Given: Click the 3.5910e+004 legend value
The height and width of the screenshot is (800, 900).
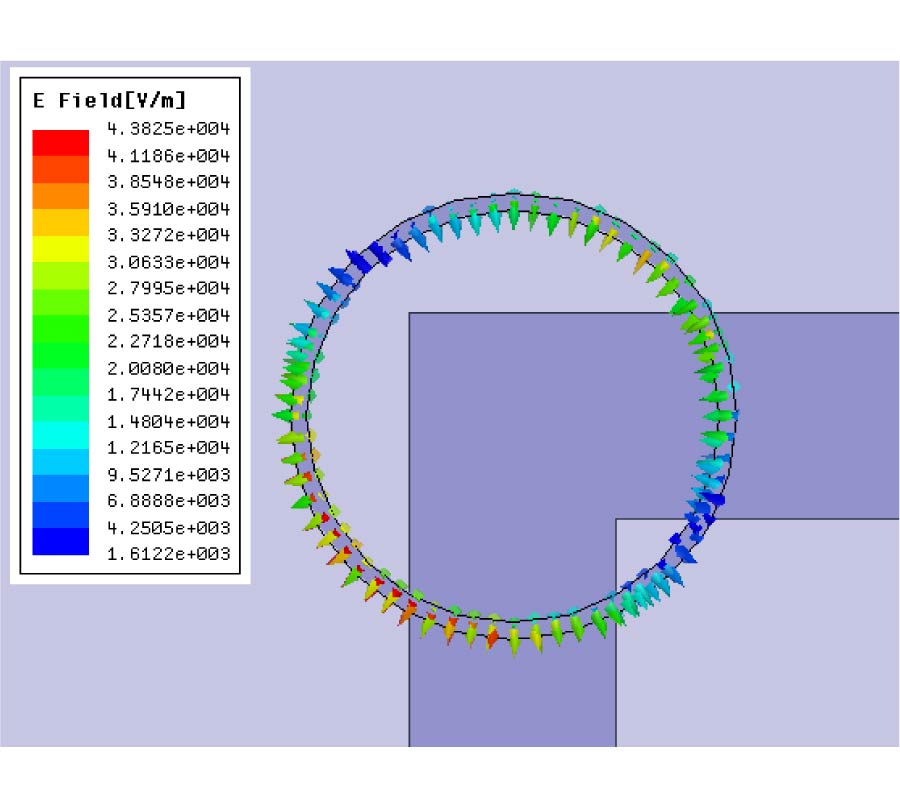Looking at the screenshot, I should pyautogui.click(x=168, y=209).
